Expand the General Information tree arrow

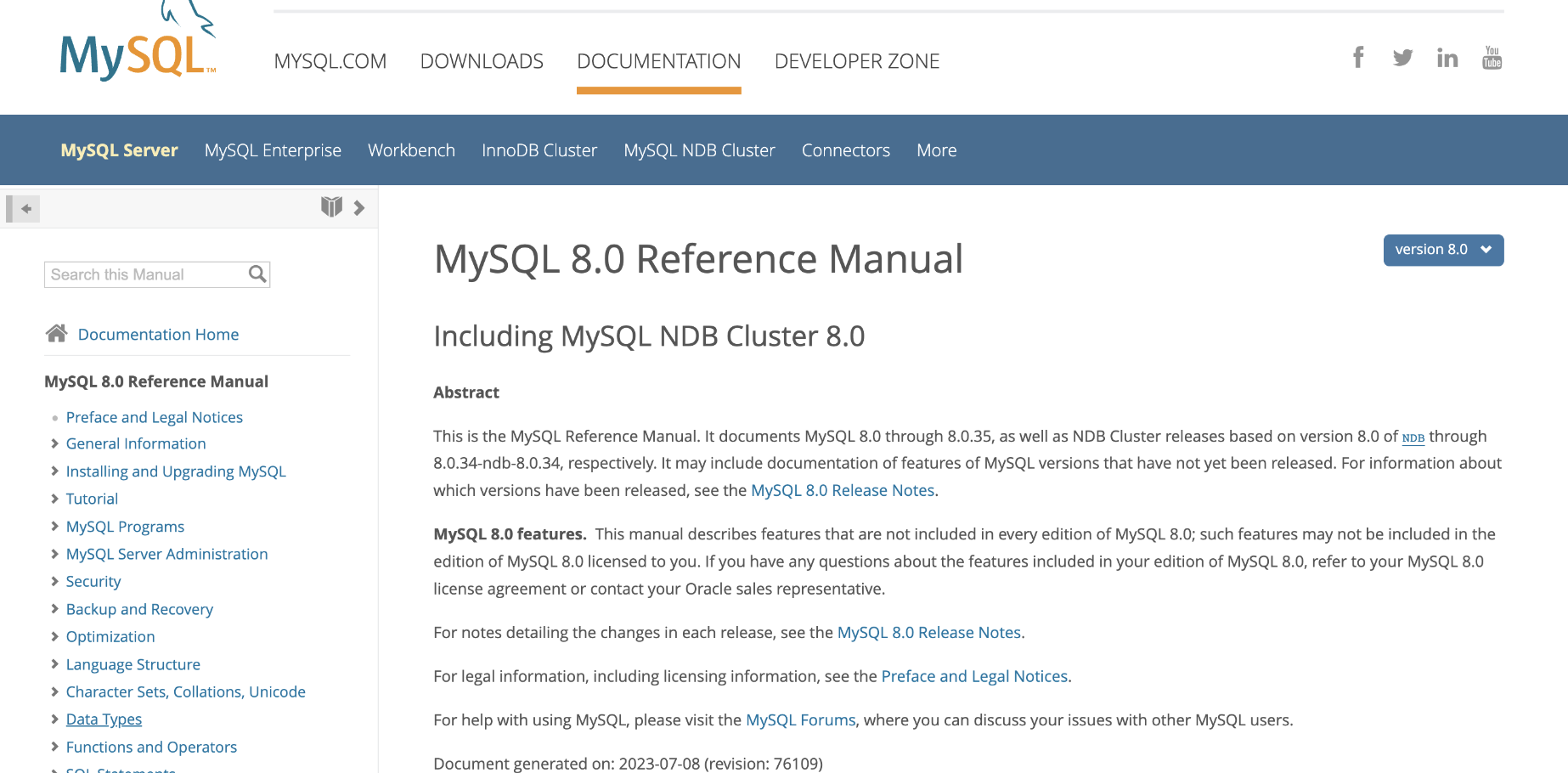coord(54,443)
